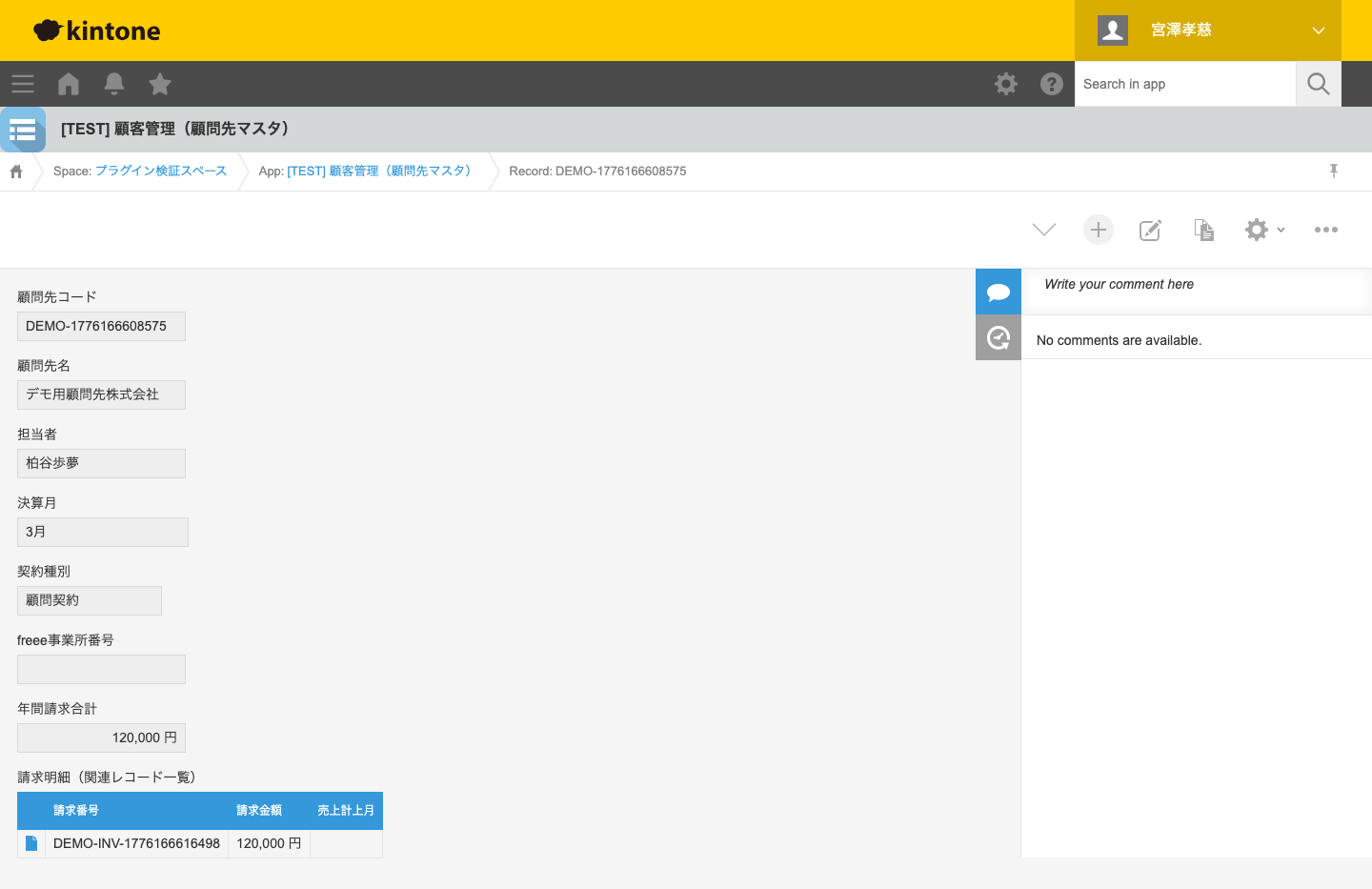
Task: Click the search magnifier button
Action: [1319, 84]
